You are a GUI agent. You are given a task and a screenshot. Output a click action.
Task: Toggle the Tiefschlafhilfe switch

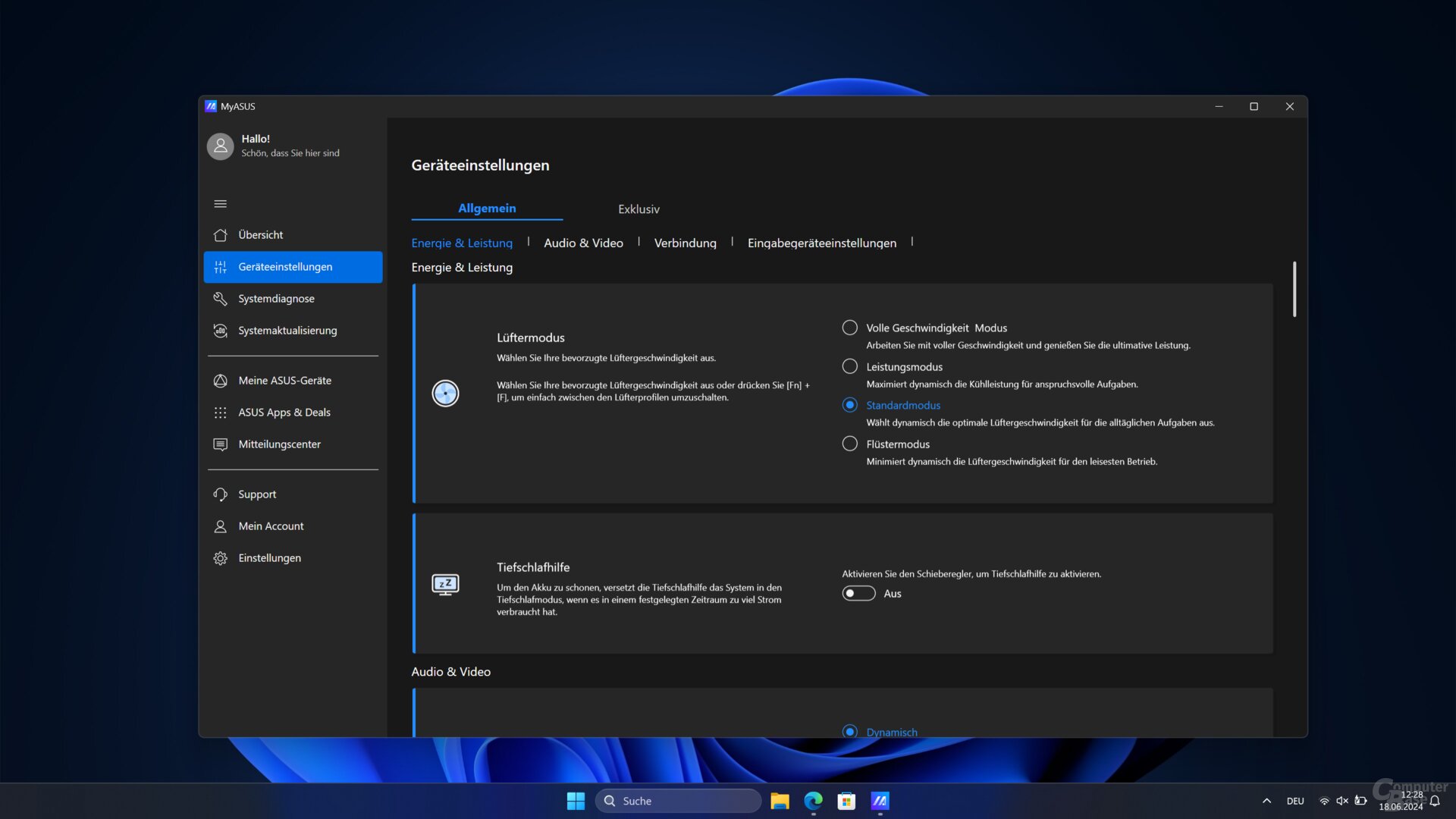pyautogui.click(x=858, y=593)
